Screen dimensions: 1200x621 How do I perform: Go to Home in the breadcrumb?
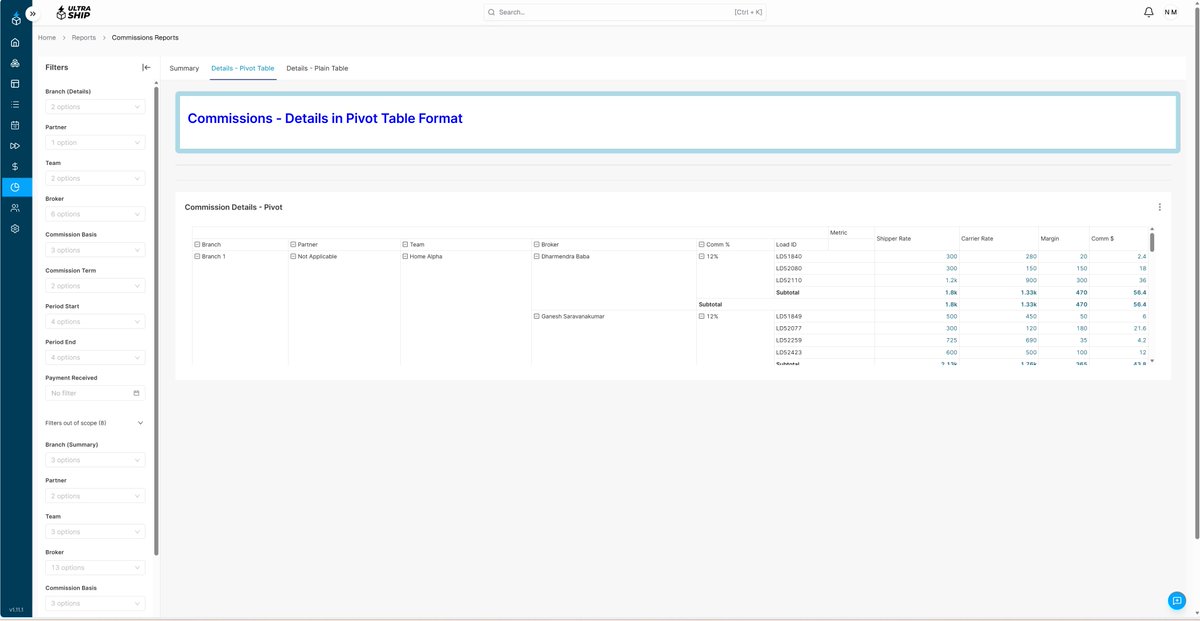(x=47, y=38)
